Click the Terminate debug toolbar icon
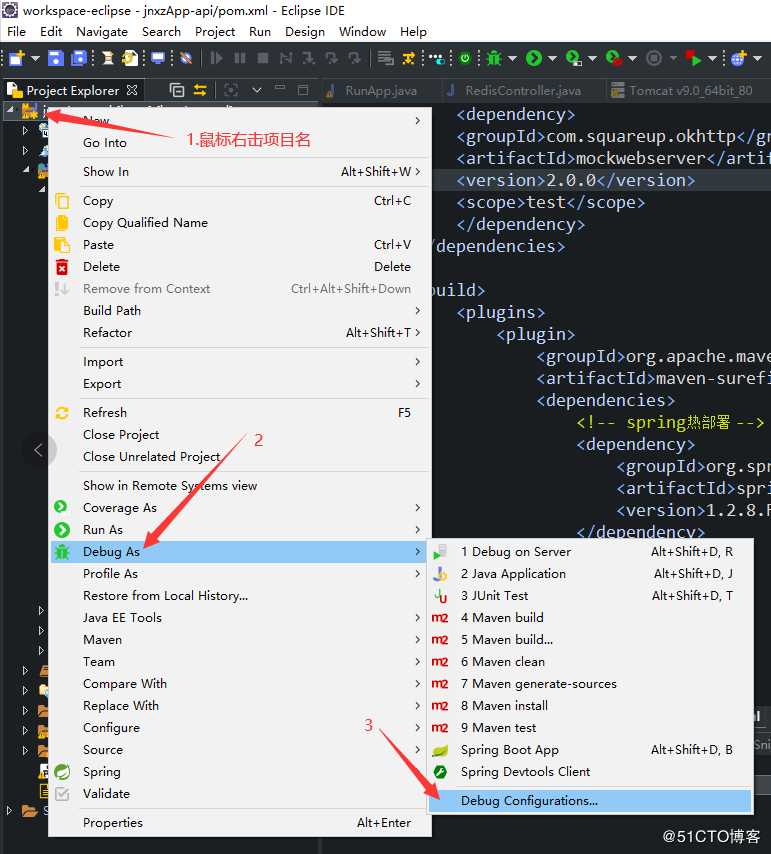 pyautogui.click(x=262, y=58)
